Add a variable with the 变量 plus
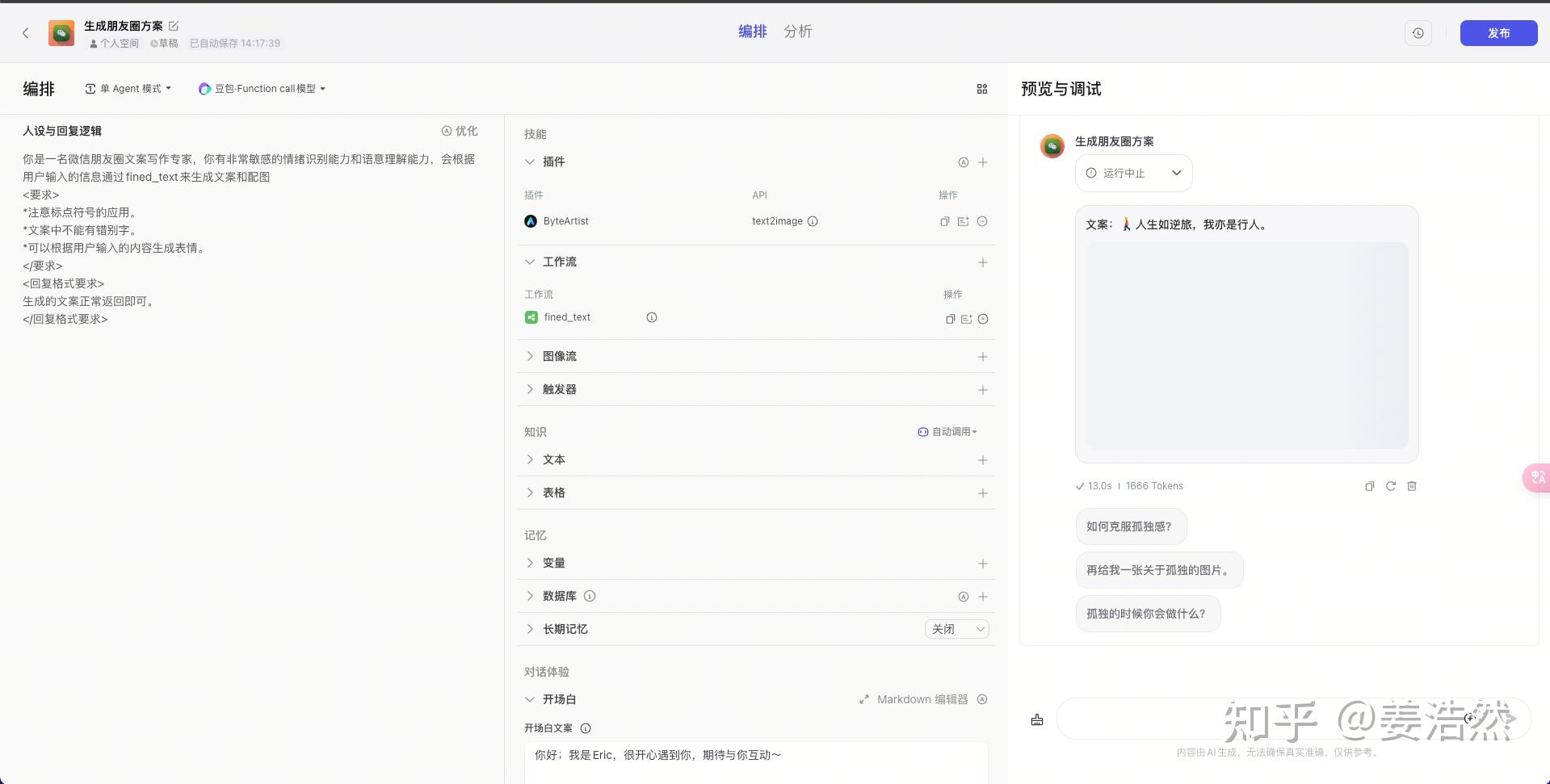Screen dimensions: 1550x784 coord(983,564)
